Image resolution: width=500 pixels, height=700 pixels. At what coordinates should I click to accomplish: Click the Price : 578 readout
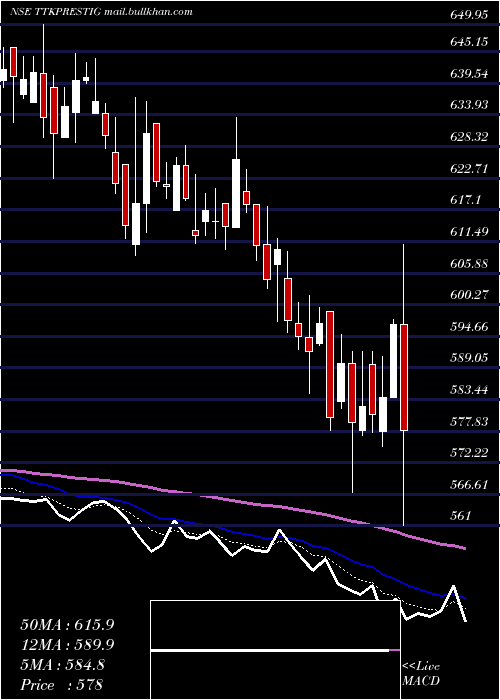[x=62, y=685]
